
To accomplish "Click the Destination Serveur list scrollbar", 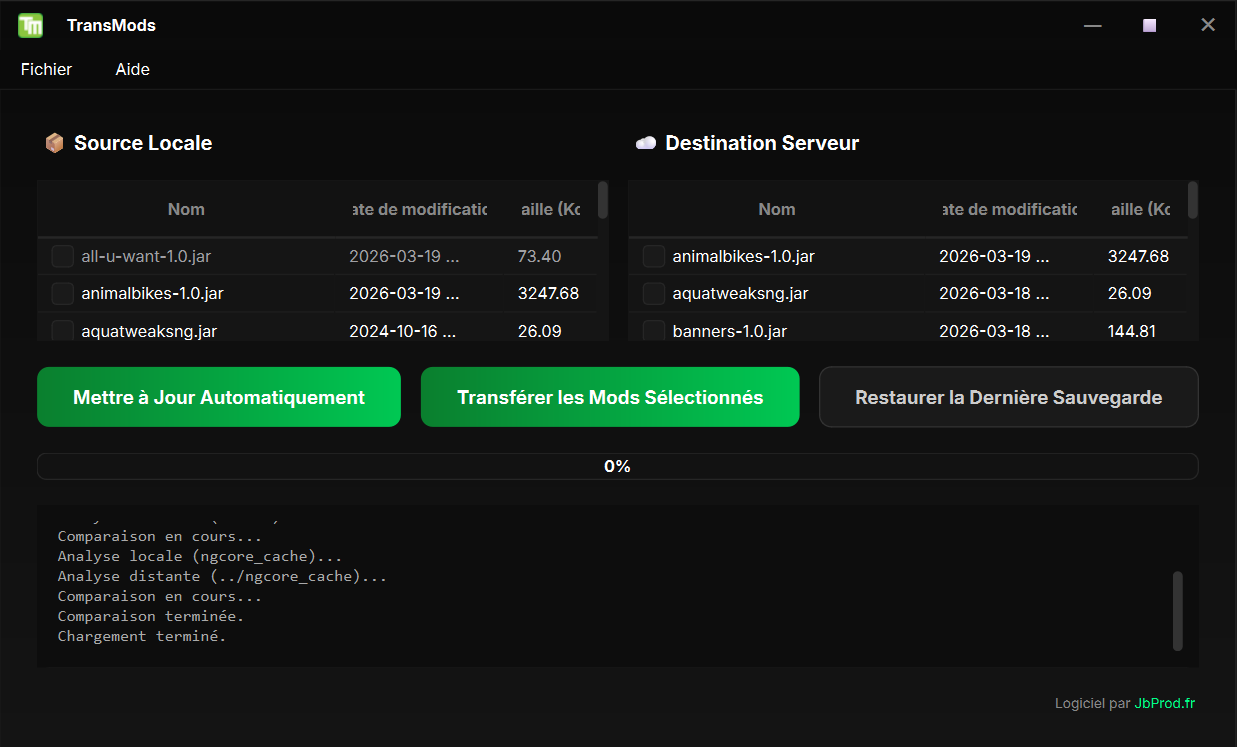I will click(x=1193, y=200).
